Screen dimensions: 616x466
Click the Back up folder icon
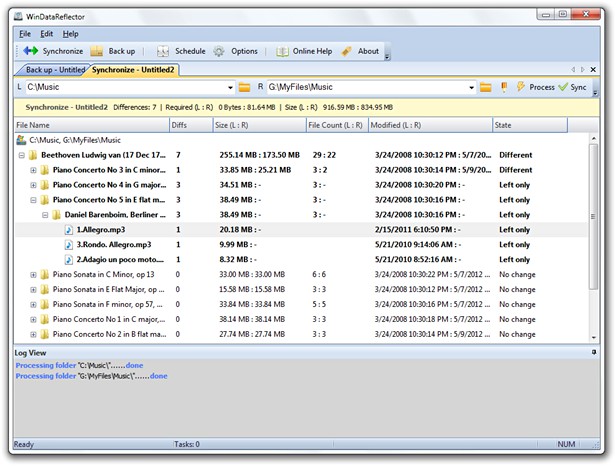pyautogui.click(x=97, y=51)
